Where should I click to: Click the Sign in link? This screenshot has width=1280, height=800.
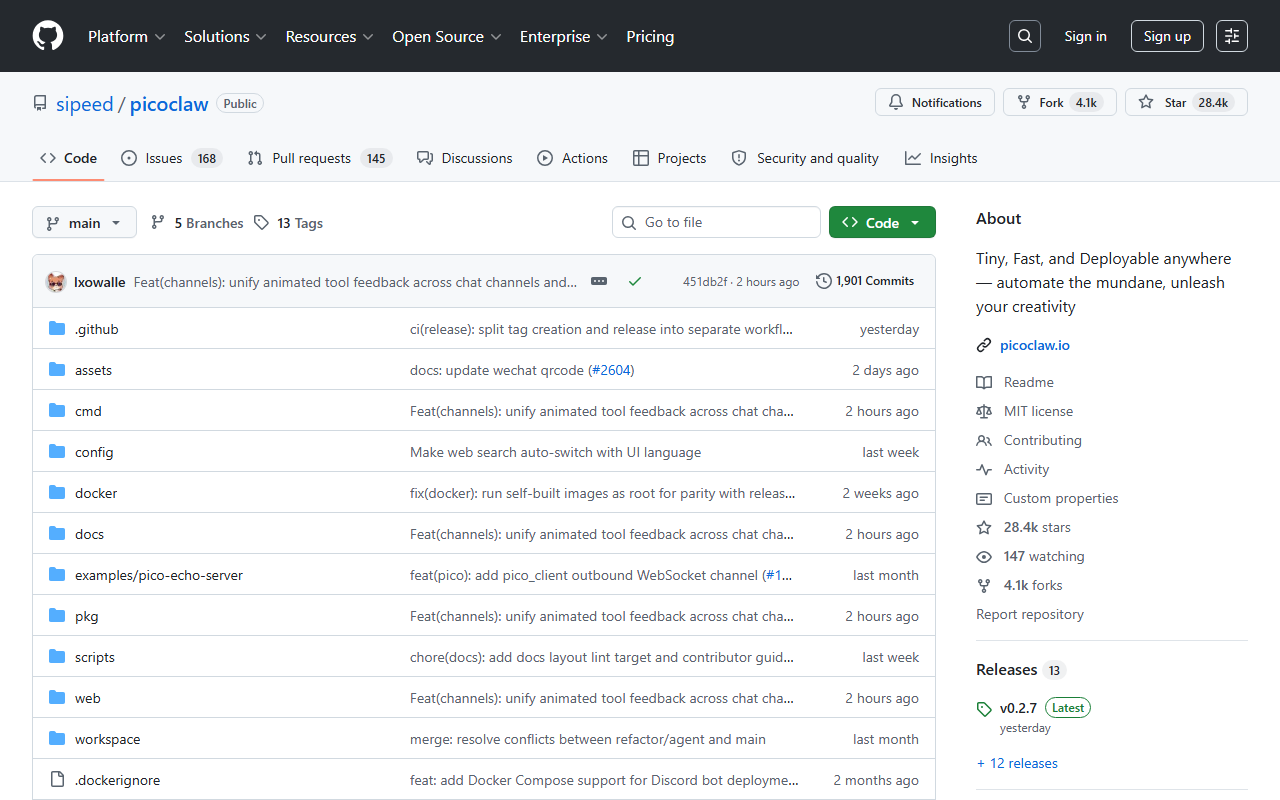1085,36
